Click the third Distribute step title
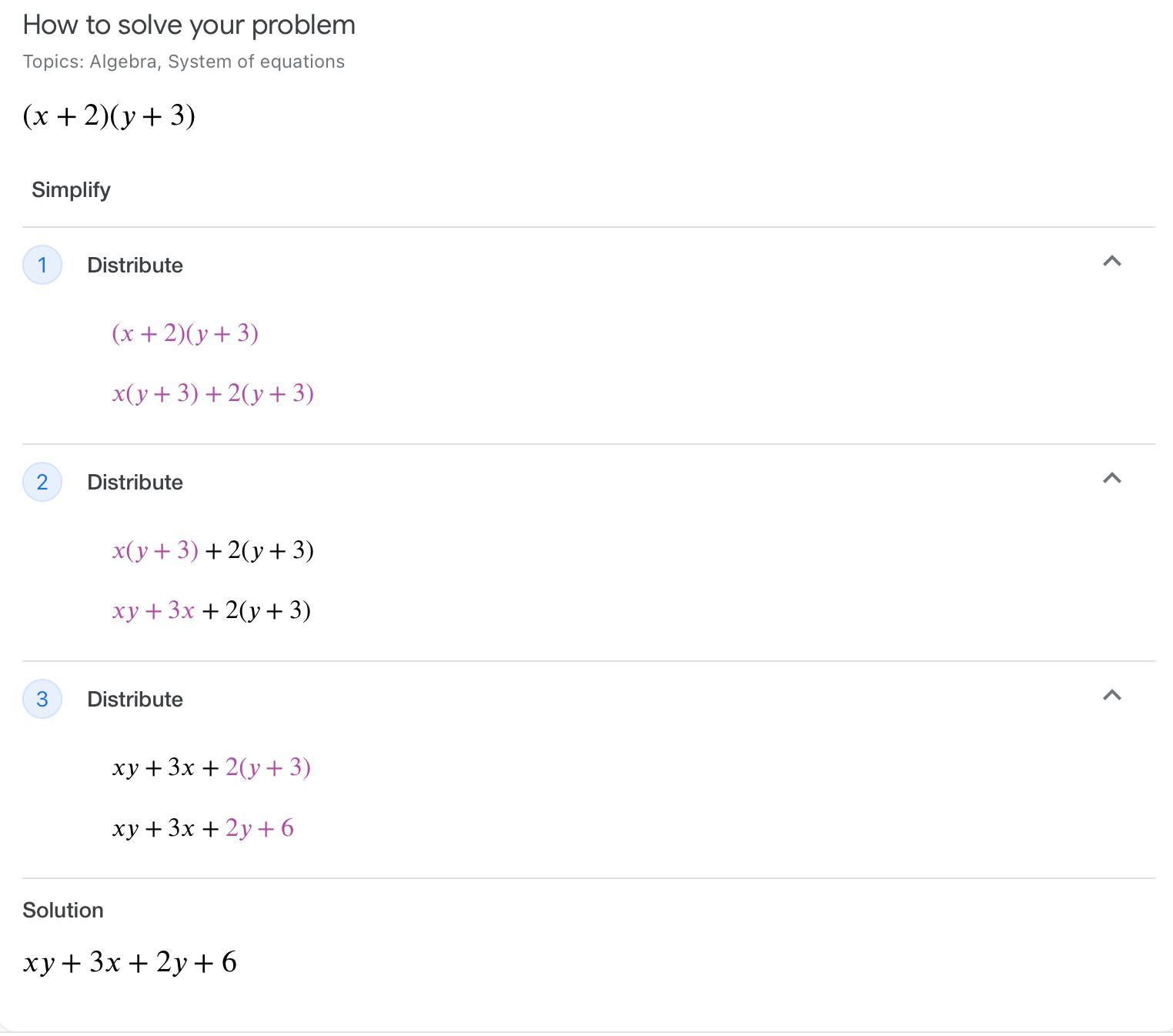 point(135,700)
